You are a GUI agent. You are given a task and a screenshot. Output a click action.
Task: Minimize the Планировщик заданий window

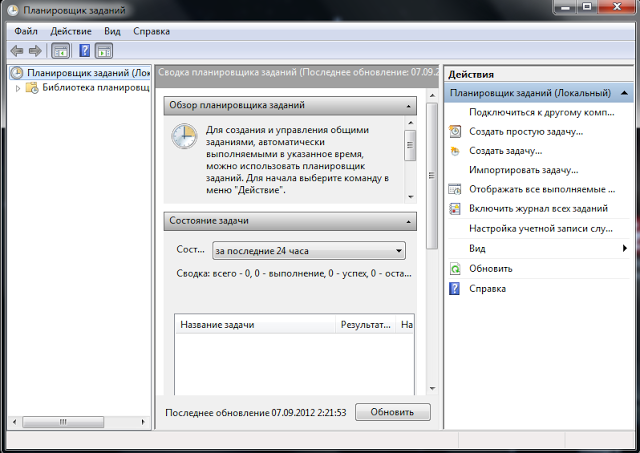click(x=565, y=7)
